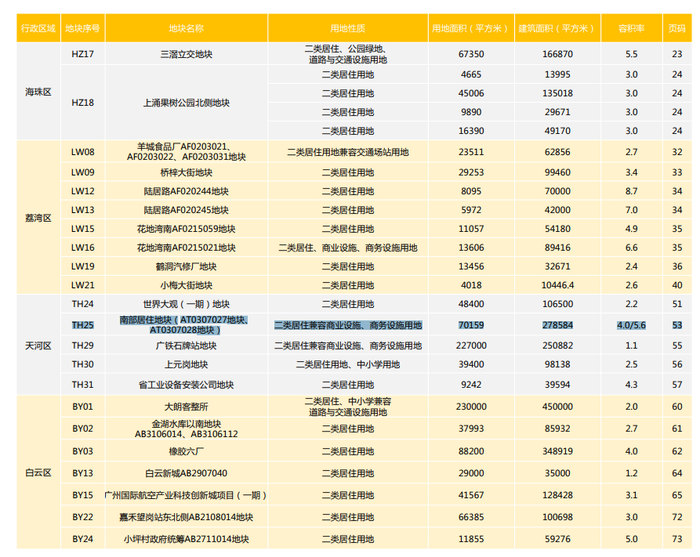This screenshot has height=557, width=700.
Task: Click plot name 白云新城AB2907040
Action: click(x=186, y=473)
